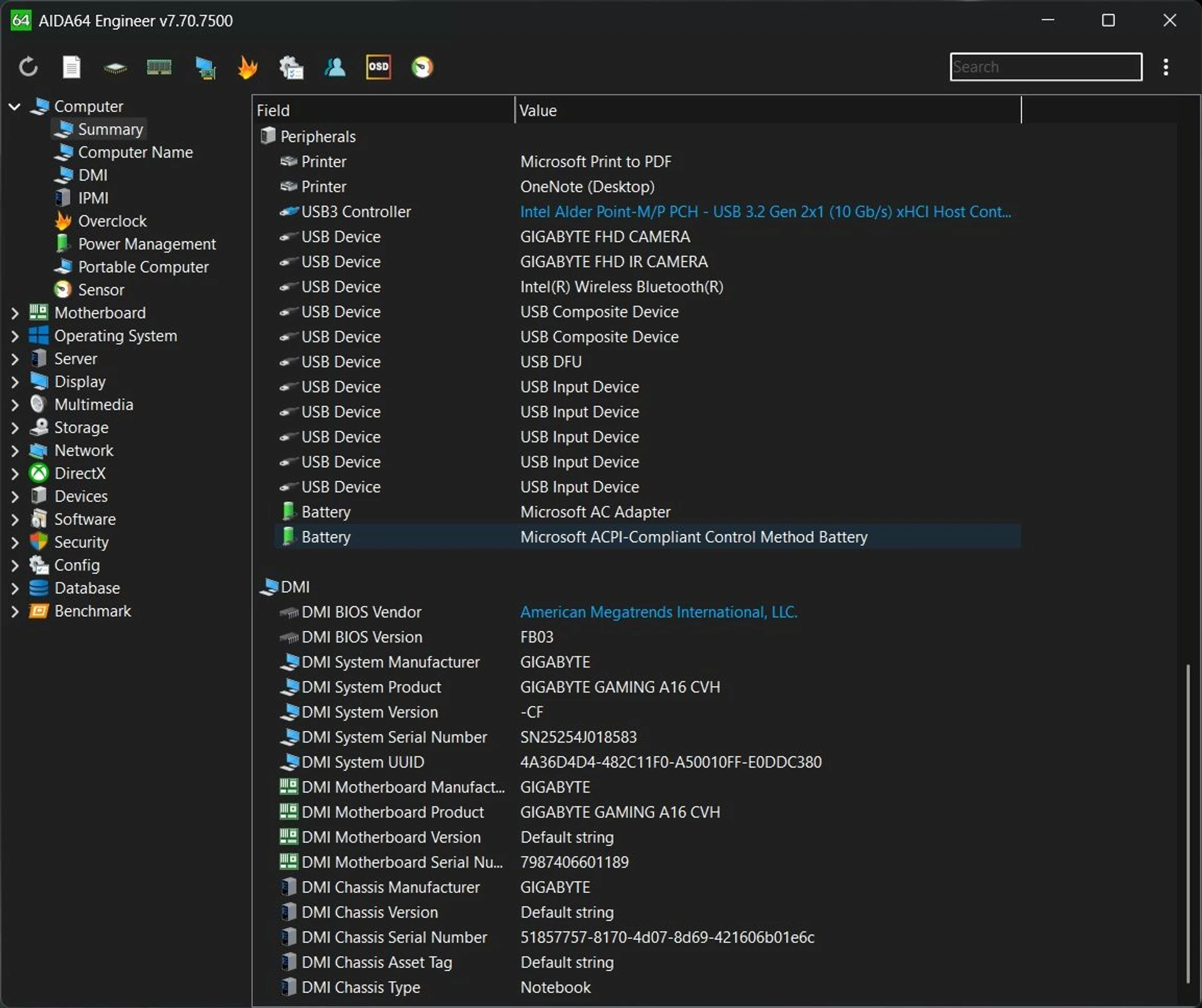The image size is (1202, 1008).
Task: Open the American Megatrends International link
Action: point(658,612)
